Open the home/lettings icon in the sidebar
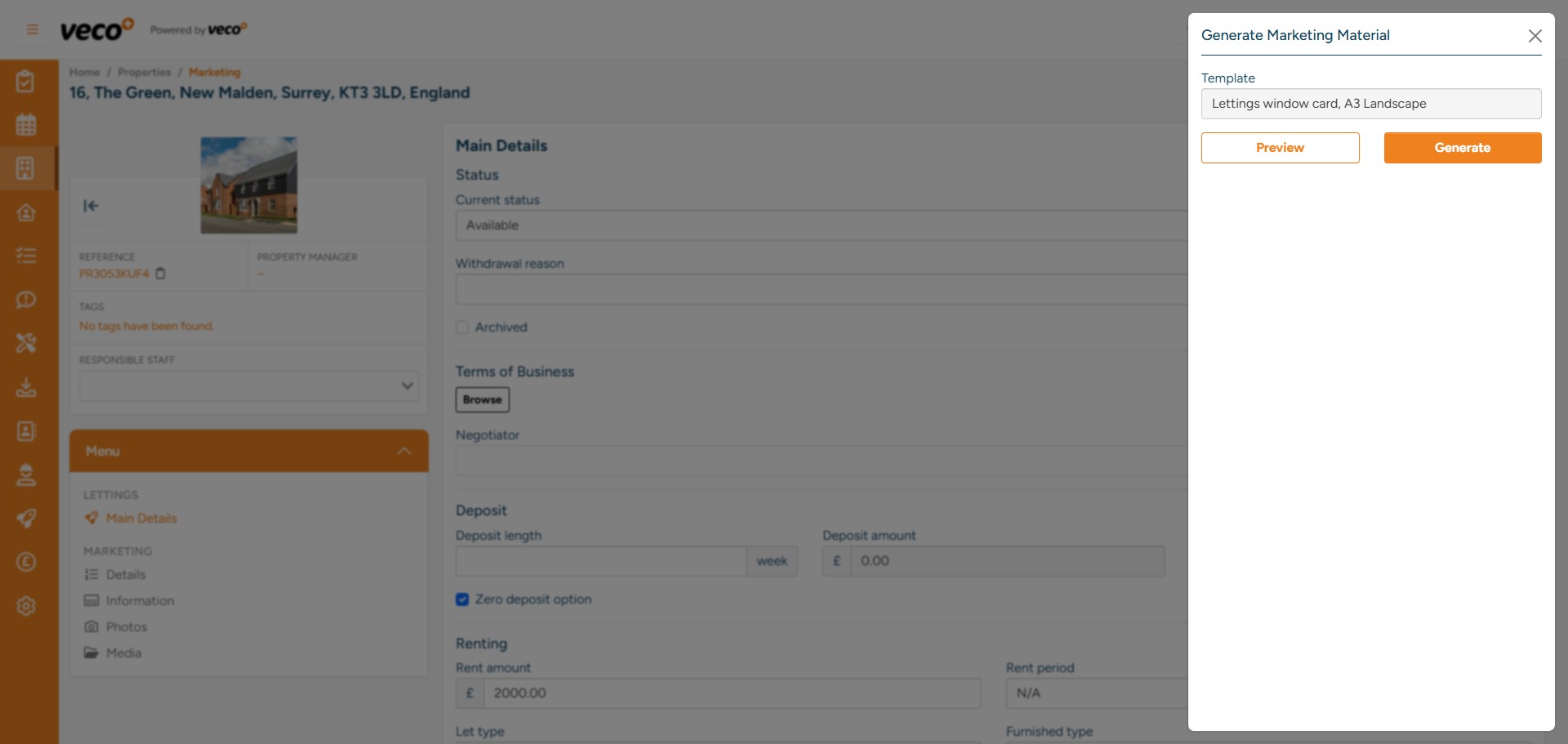Screen dimensions: 1568x744 pyautogui.click(x=27, y=212)
